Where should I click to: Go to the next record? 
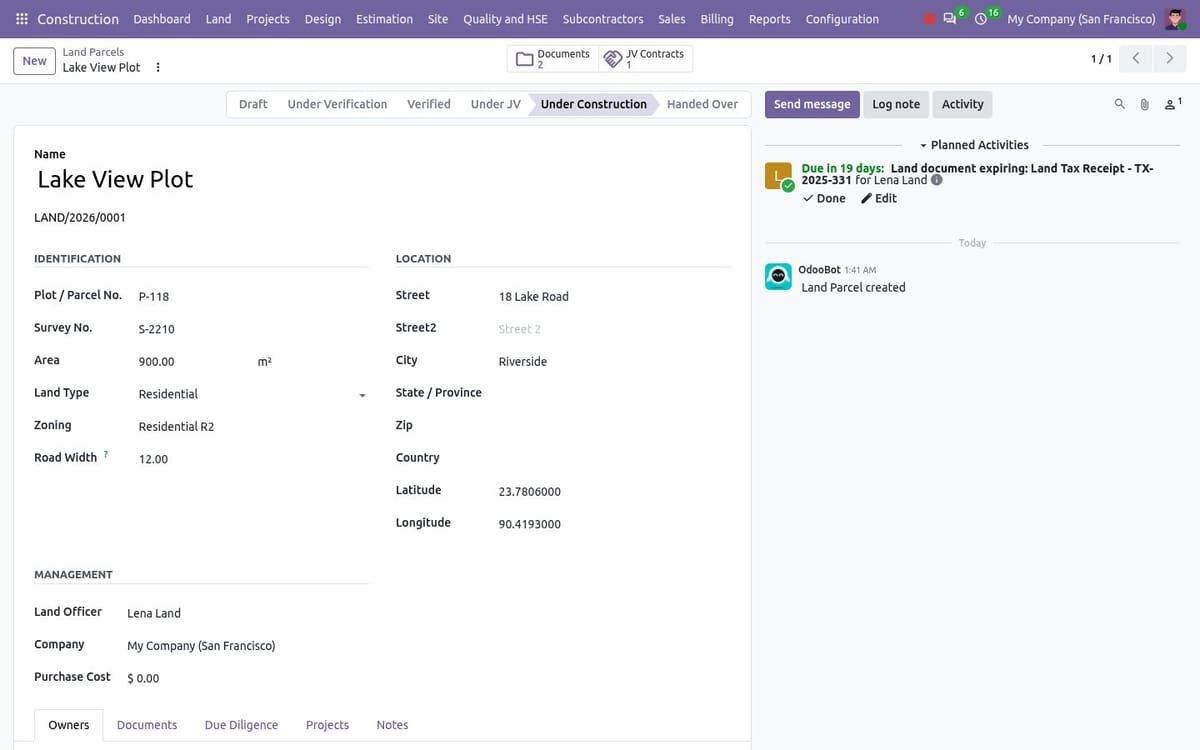(x=1169, y=59)
